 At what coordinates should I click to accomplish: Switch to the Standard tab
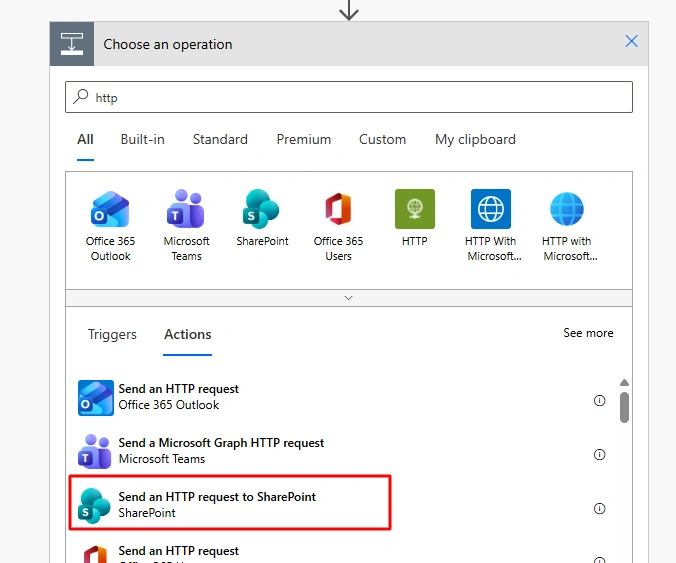click(220, 140)
